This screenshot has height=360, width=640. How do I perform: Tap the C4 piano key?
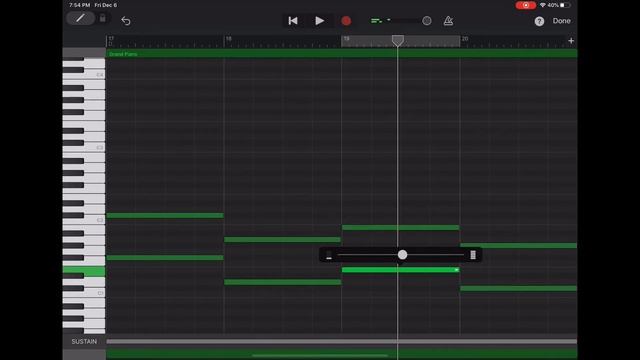[x=94, y=75]
